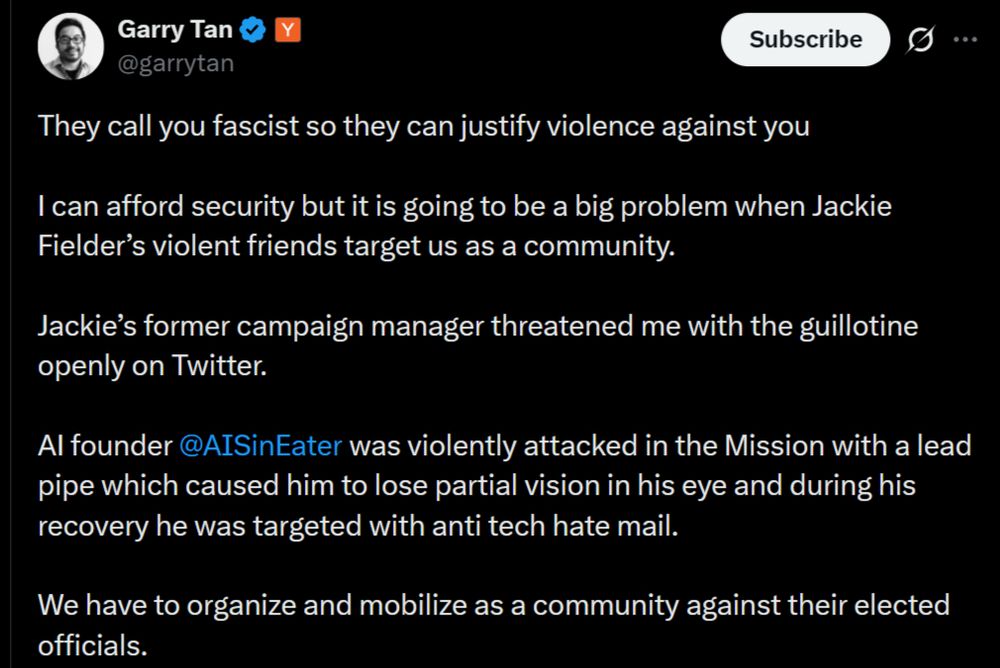Image resolution: width=1000 pixels, height=668 pixels.
Task: Click the line starting "recovery he was targeted"
Action: point(358,526)
